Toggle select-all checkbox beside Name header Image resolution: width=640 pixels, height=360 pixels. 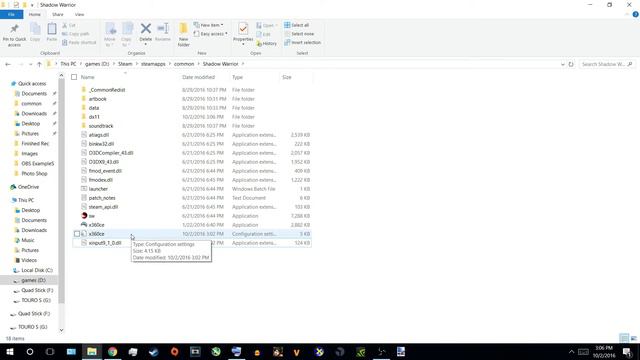pyautogui.click(x=74, y=77)
